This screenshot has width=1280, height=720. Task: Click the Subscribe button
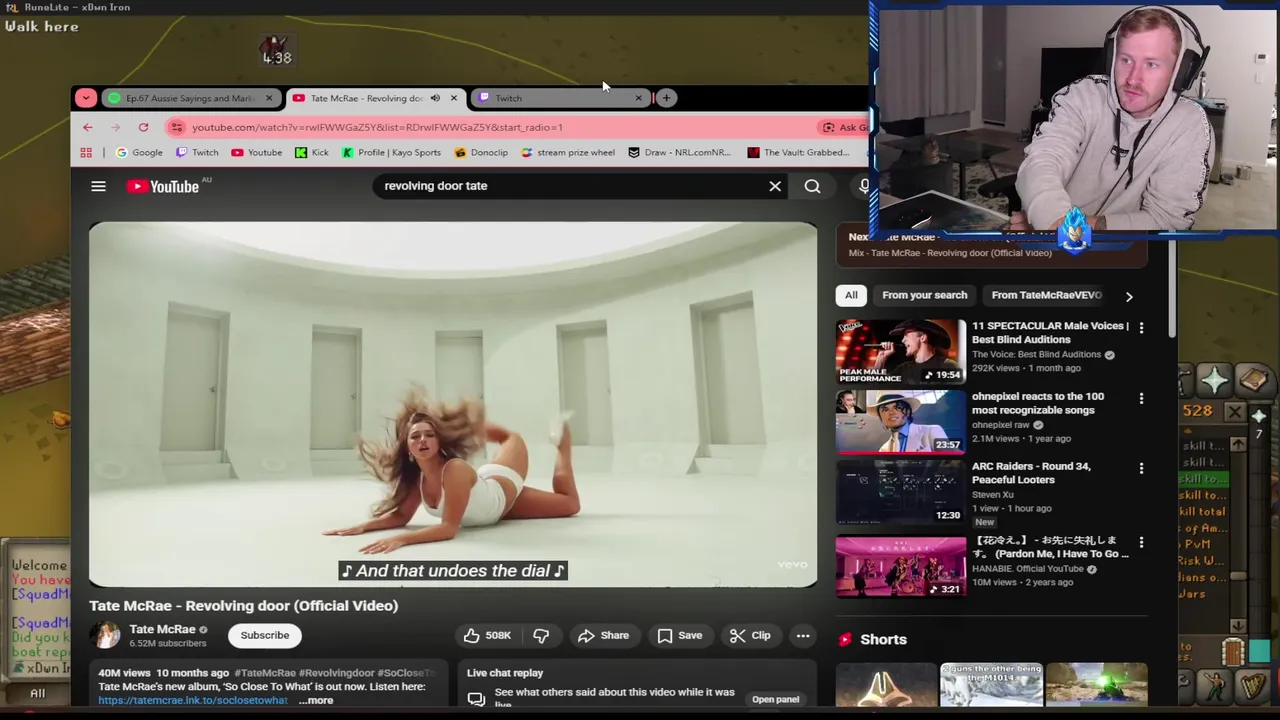click(265, 636)
